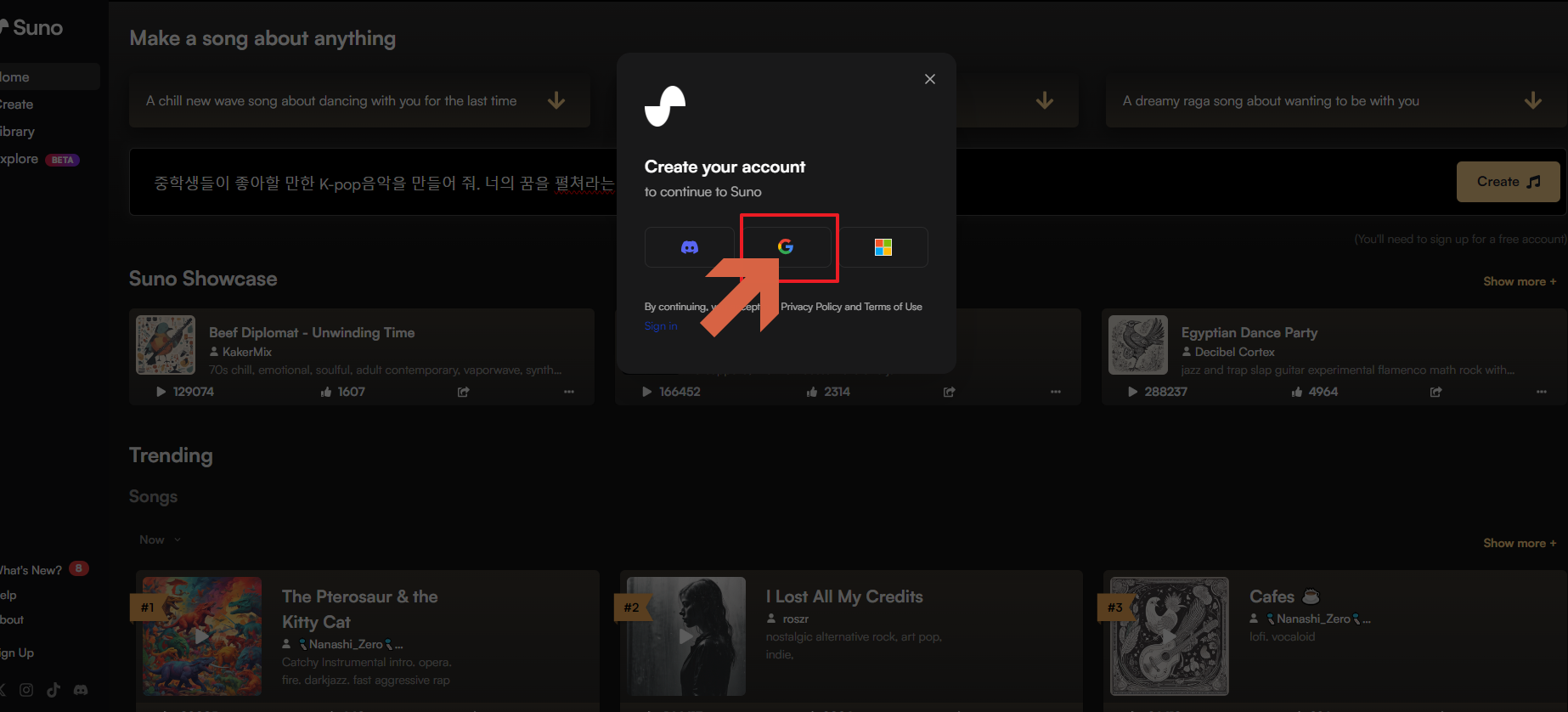Use the middle prompt suggestion arrow

pos(1045,100)
